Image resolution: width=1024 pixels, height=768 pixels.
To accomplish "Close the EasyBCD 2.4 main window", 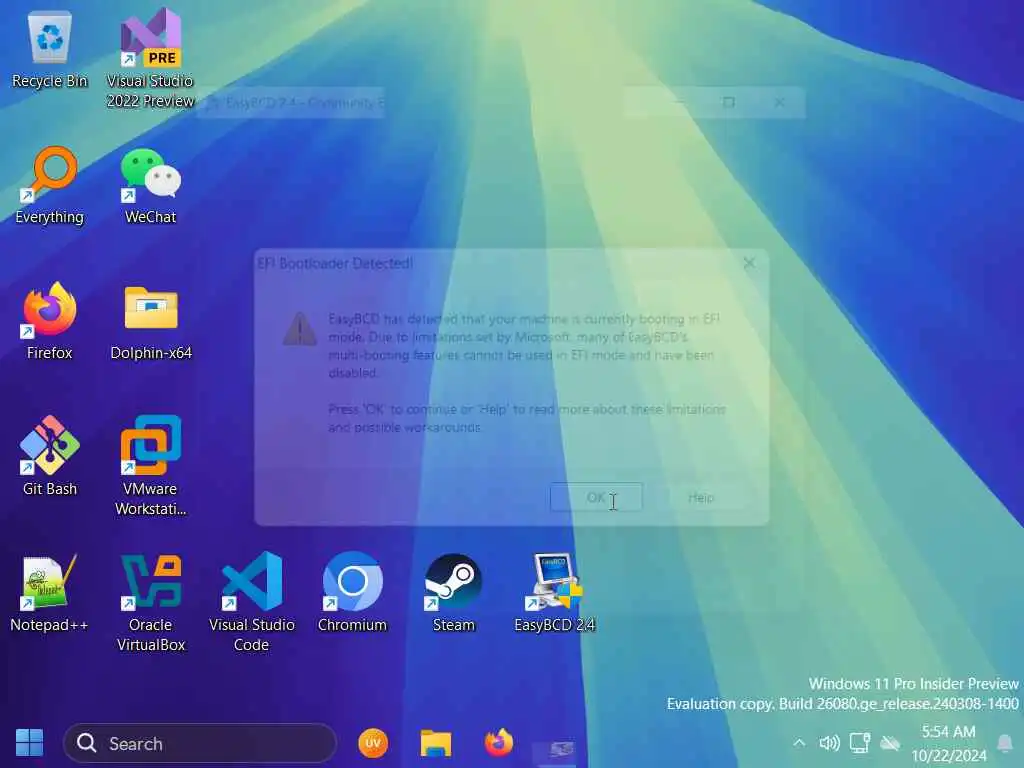I will 779,103.
